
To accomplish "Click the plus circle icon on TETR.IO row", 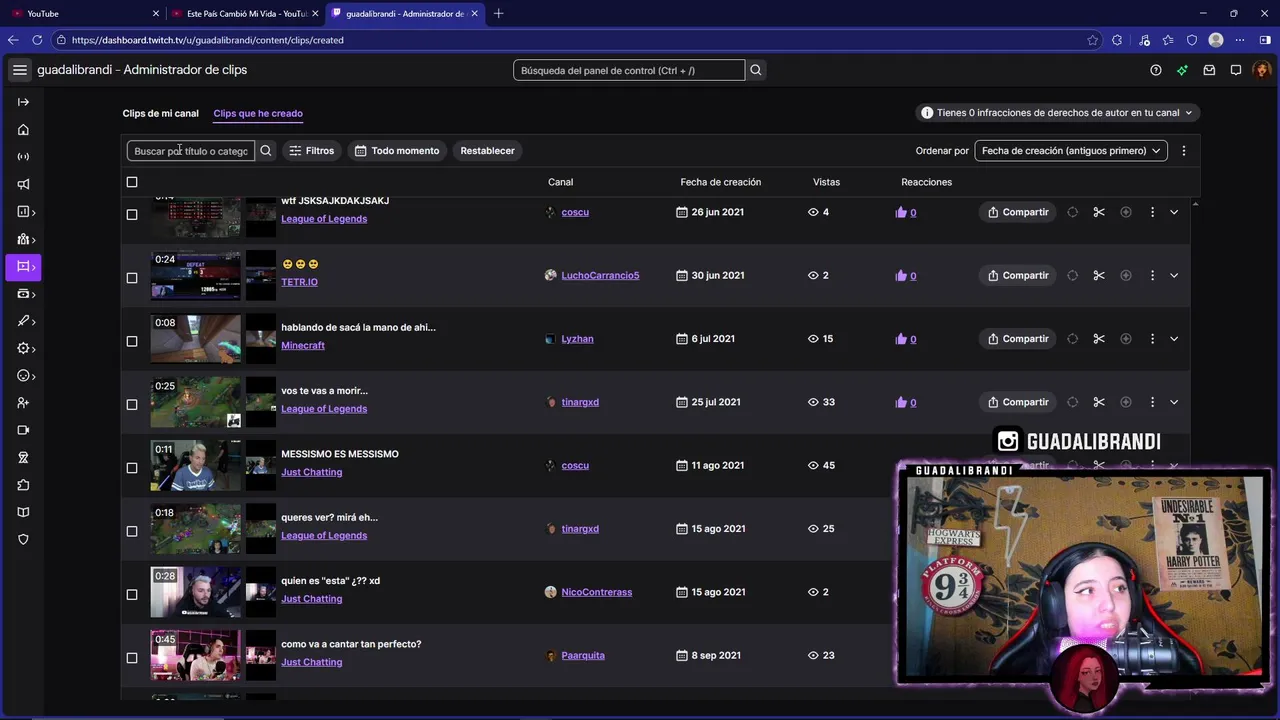I will [1126, 275].
